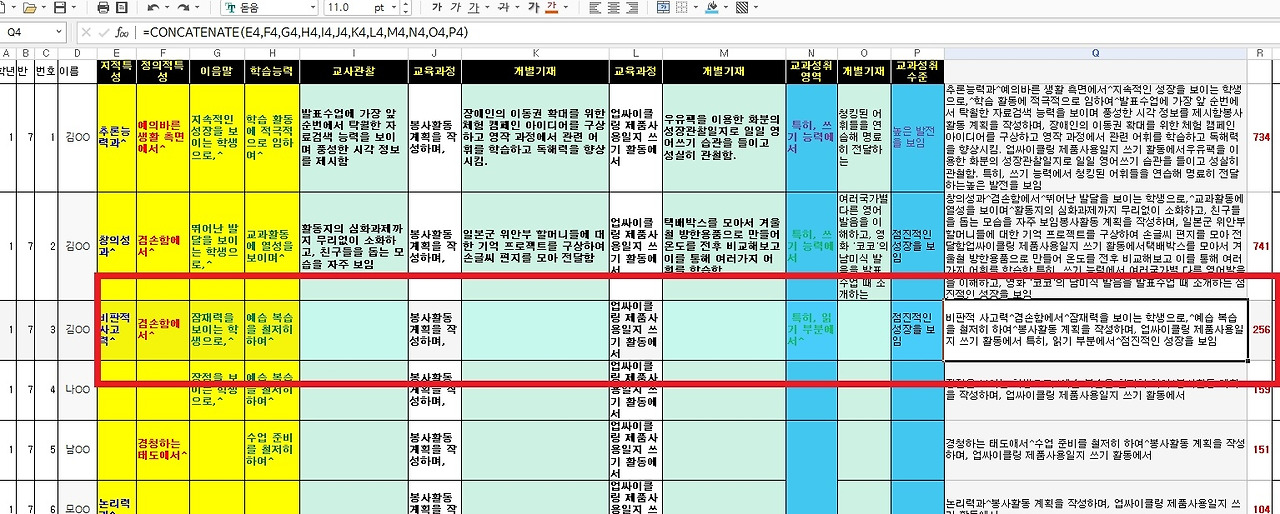Open a file with the folder icon
This screenshot has height=514, width=1280.
click(30, 8)
